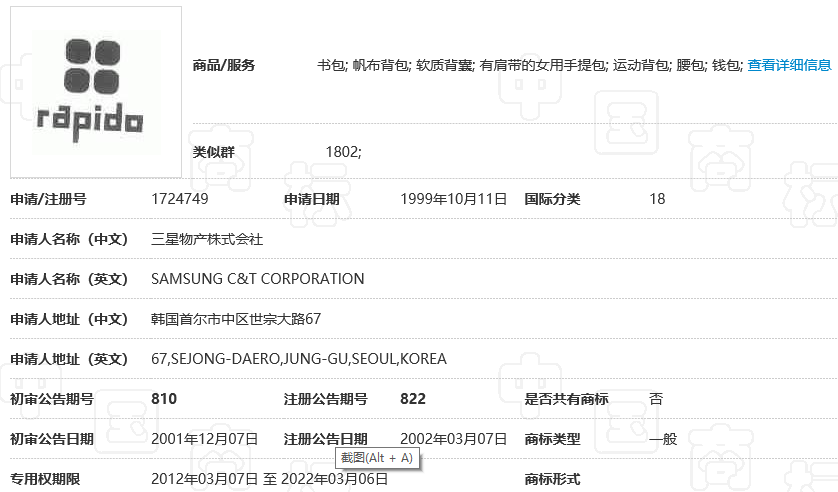Click exclusive rights period 2012年03月07日 至 2022年03月06日

pos(269,479)
